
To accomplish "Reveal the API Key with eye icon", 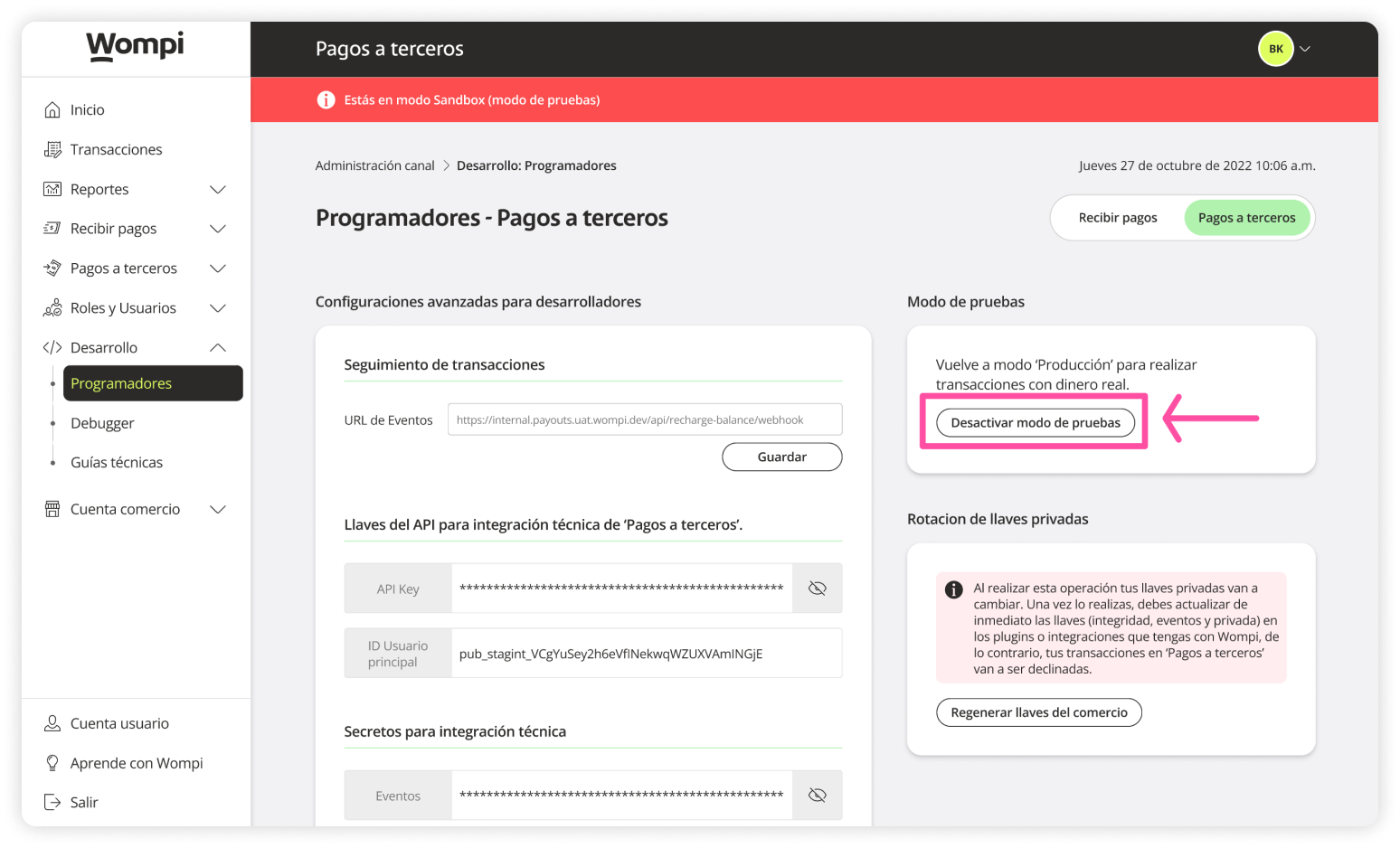I will pos(817,589).
